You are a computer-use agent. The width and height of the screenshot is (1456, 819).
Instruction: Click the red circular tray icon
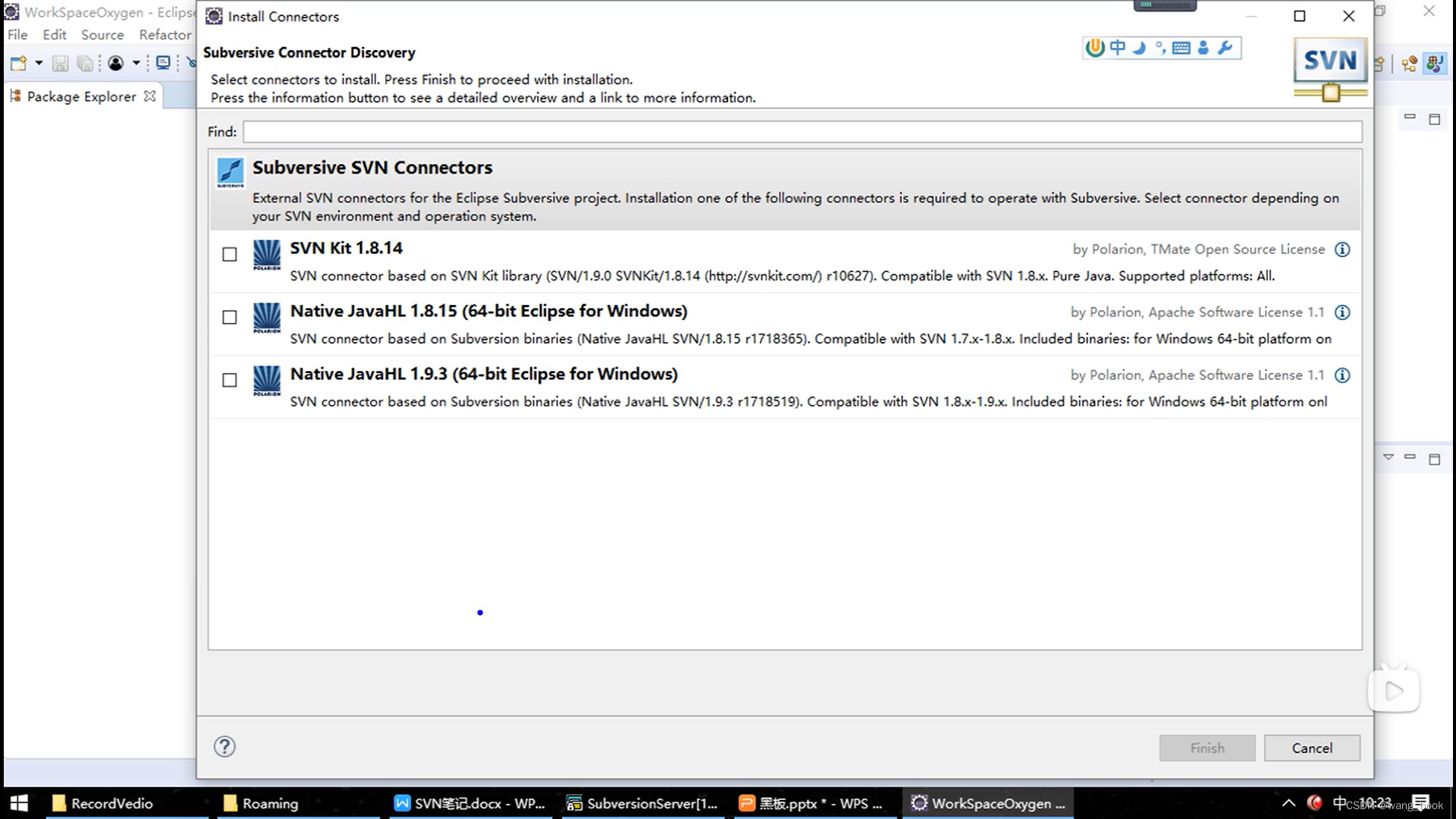(x=1315, y=802)
